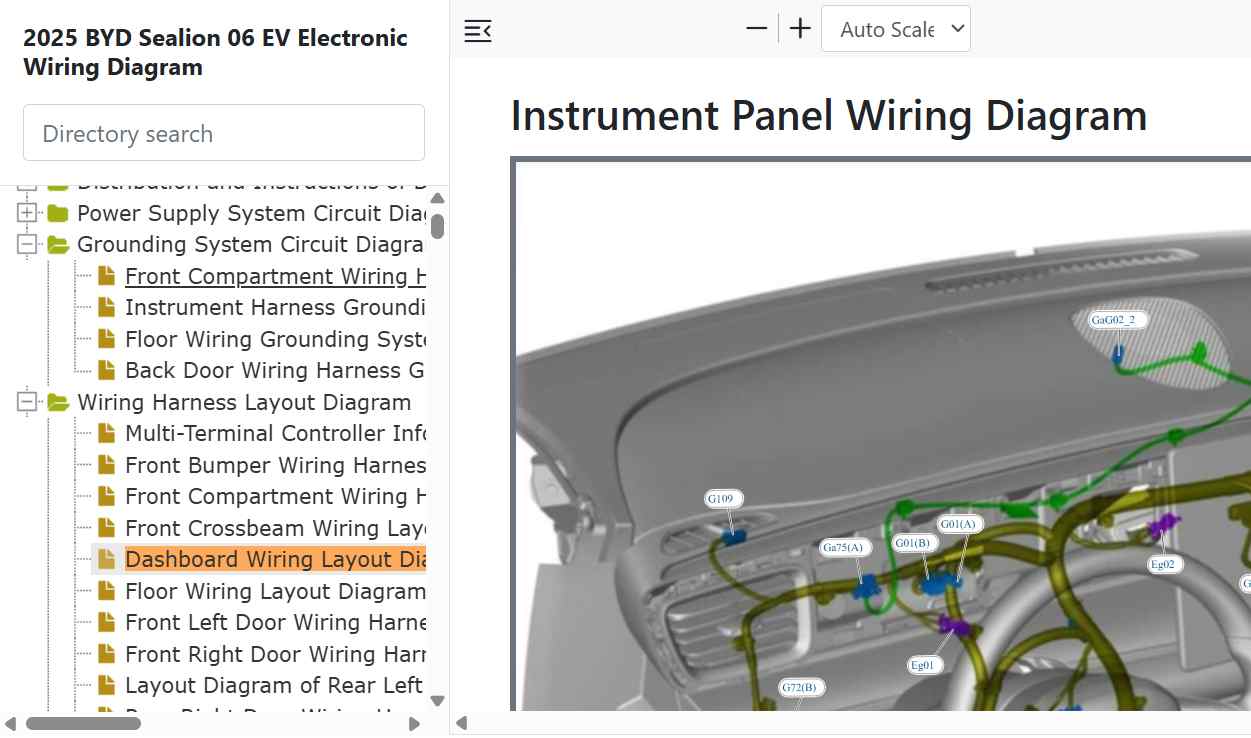Click the G01(B) connector label
1251x738 pixels.
(x=913, y=543)
